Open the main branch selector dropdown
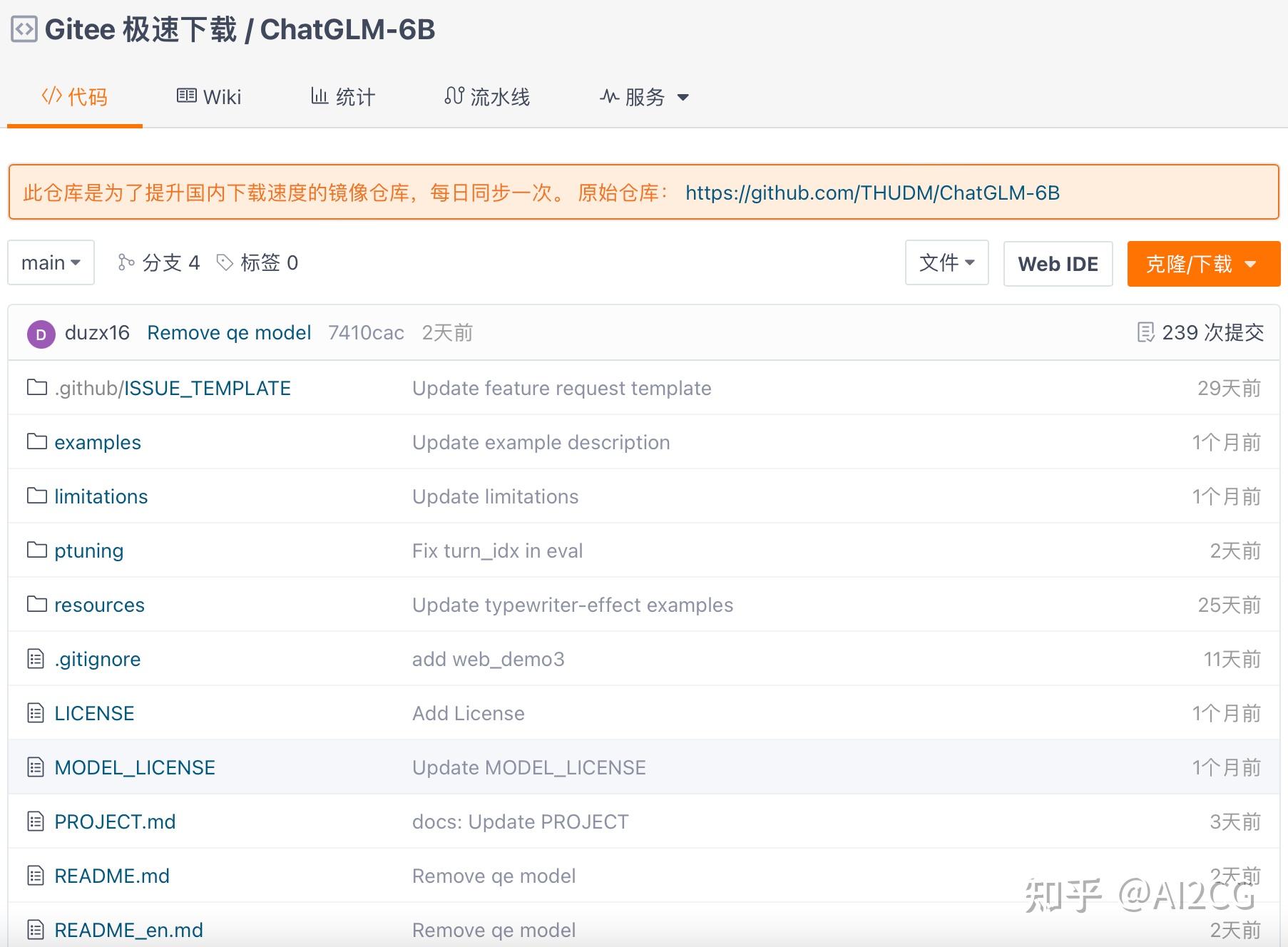Image resolution: width=1288 pixels, height=947 pixels. (50, 262)
